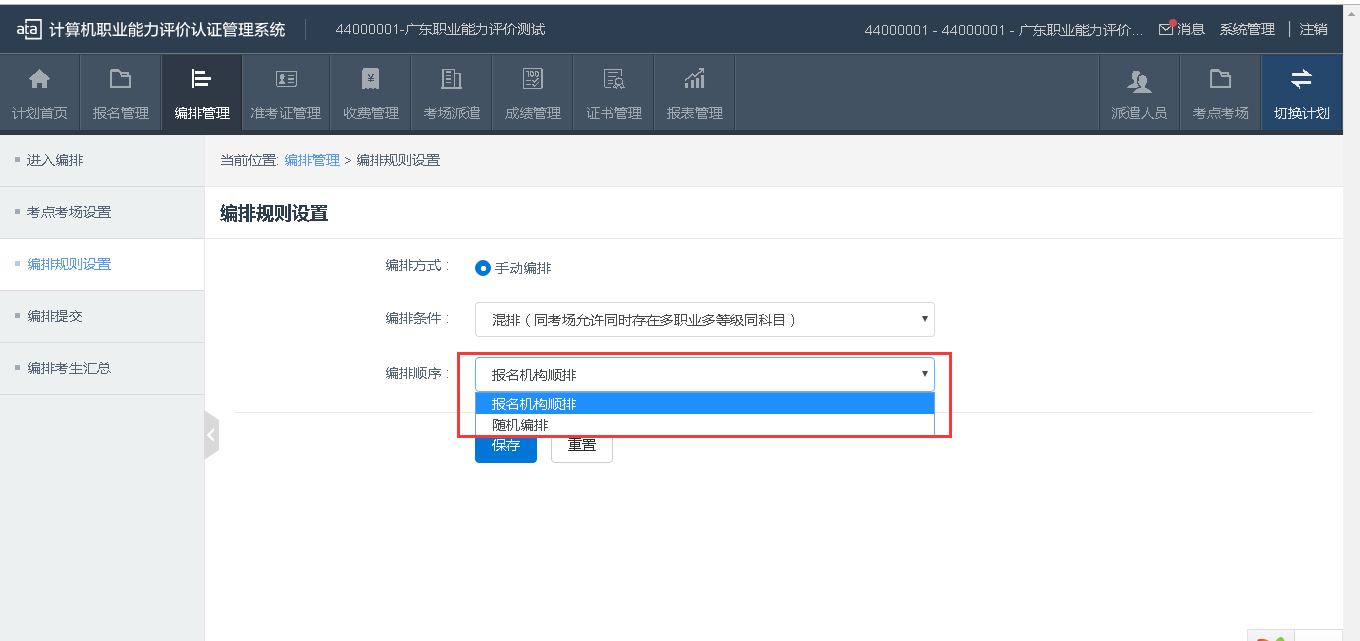Open 系统管理 in top bar

(1247, 29)
